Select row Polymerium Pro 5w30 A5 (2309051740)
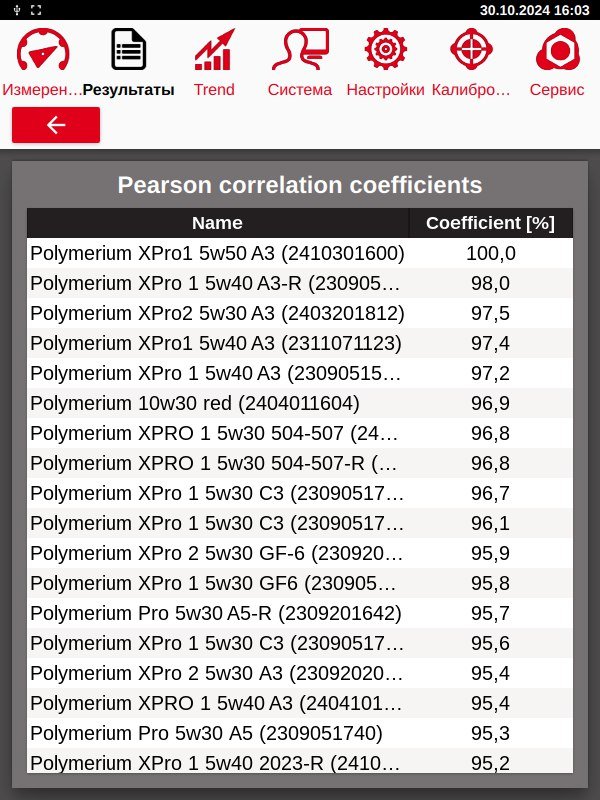The width and height of the screenshot is (600, 800). coord(300,733)
